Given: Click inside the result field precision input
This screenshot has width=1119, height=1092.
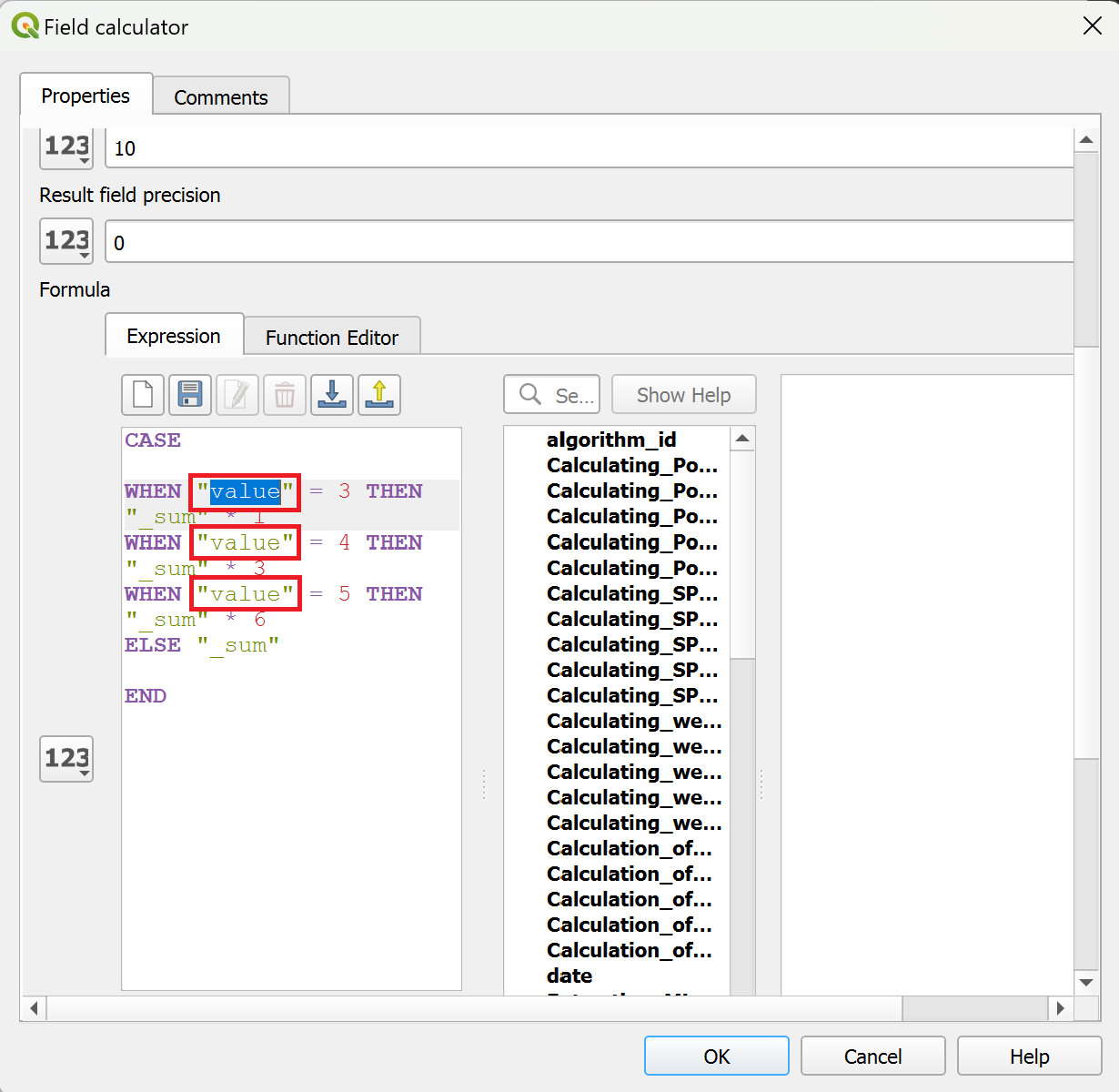Looking at the screenshot, I should coord(364,242).
